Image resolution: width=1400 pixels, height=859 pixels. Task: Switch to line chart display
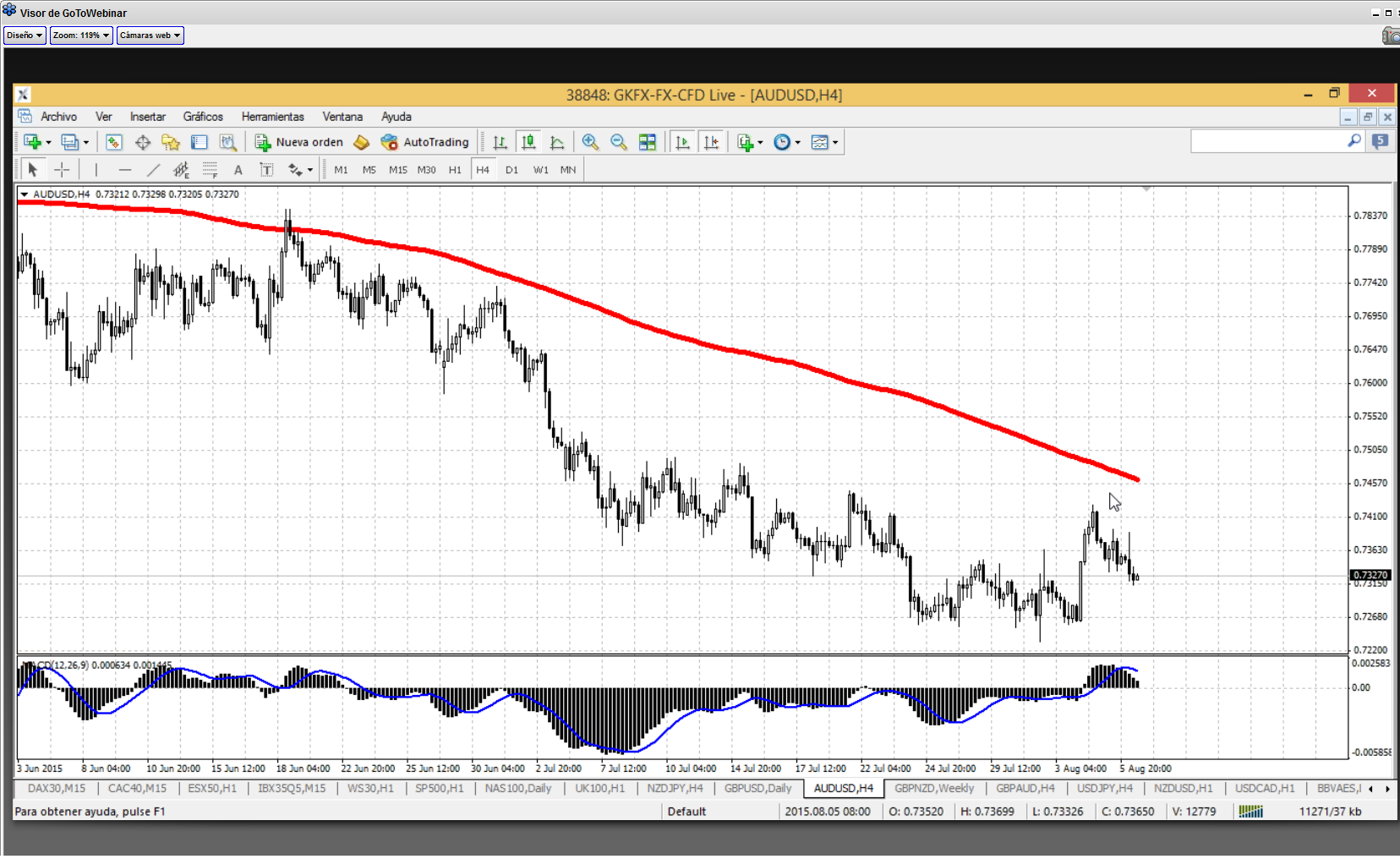click(x=557, y=142)
